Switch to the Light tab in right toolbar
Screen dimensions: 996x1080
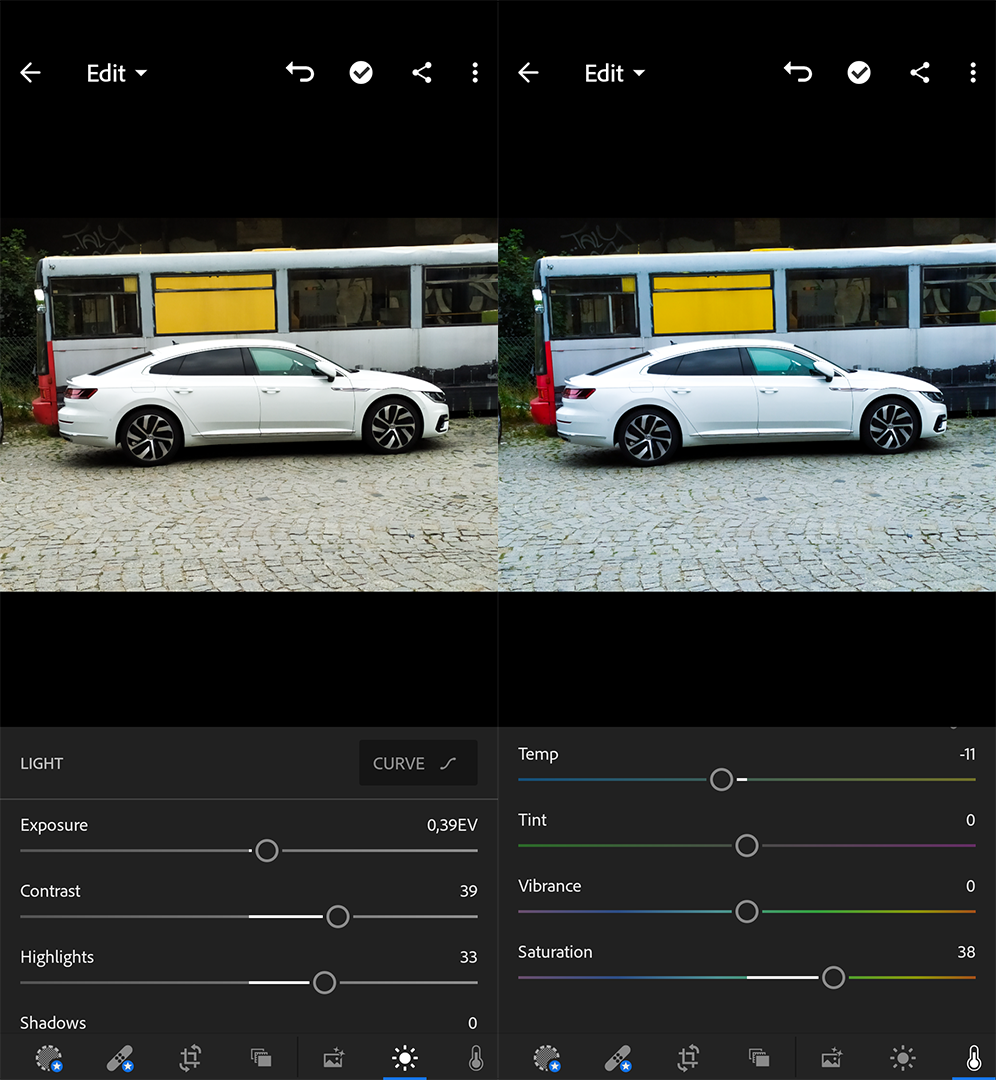(x=903, y=1057)
